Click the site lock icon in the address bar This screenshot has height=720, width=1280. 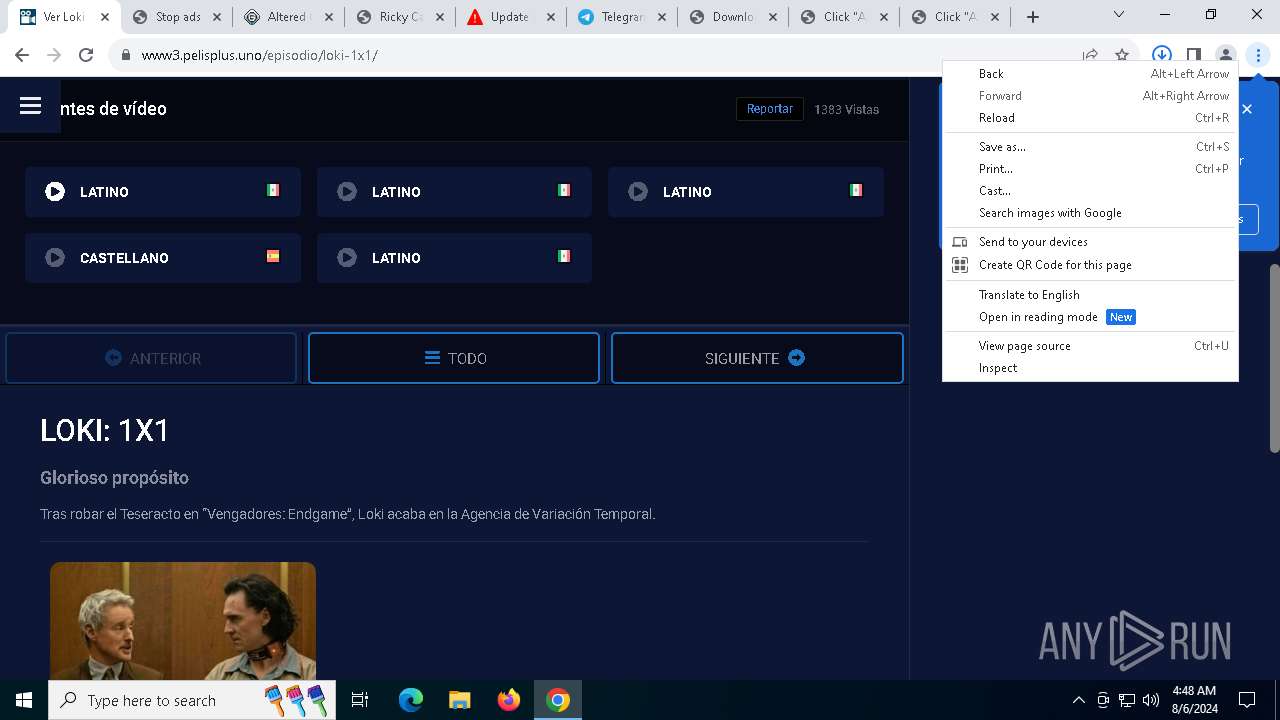coord(125,55)
